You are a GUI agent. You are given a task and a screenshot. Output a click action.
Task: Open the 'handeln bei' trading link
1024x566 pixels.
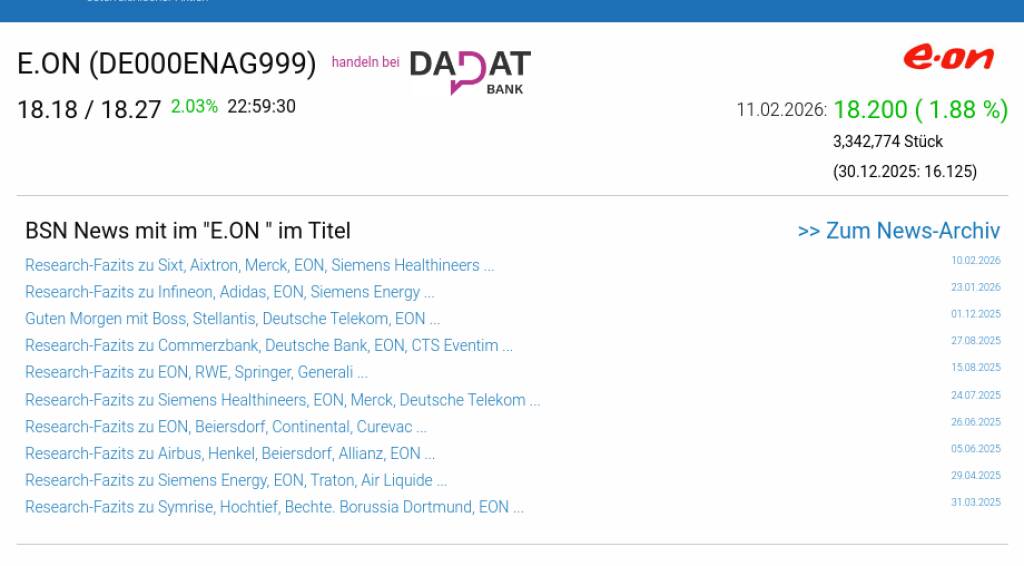point(365,62)
